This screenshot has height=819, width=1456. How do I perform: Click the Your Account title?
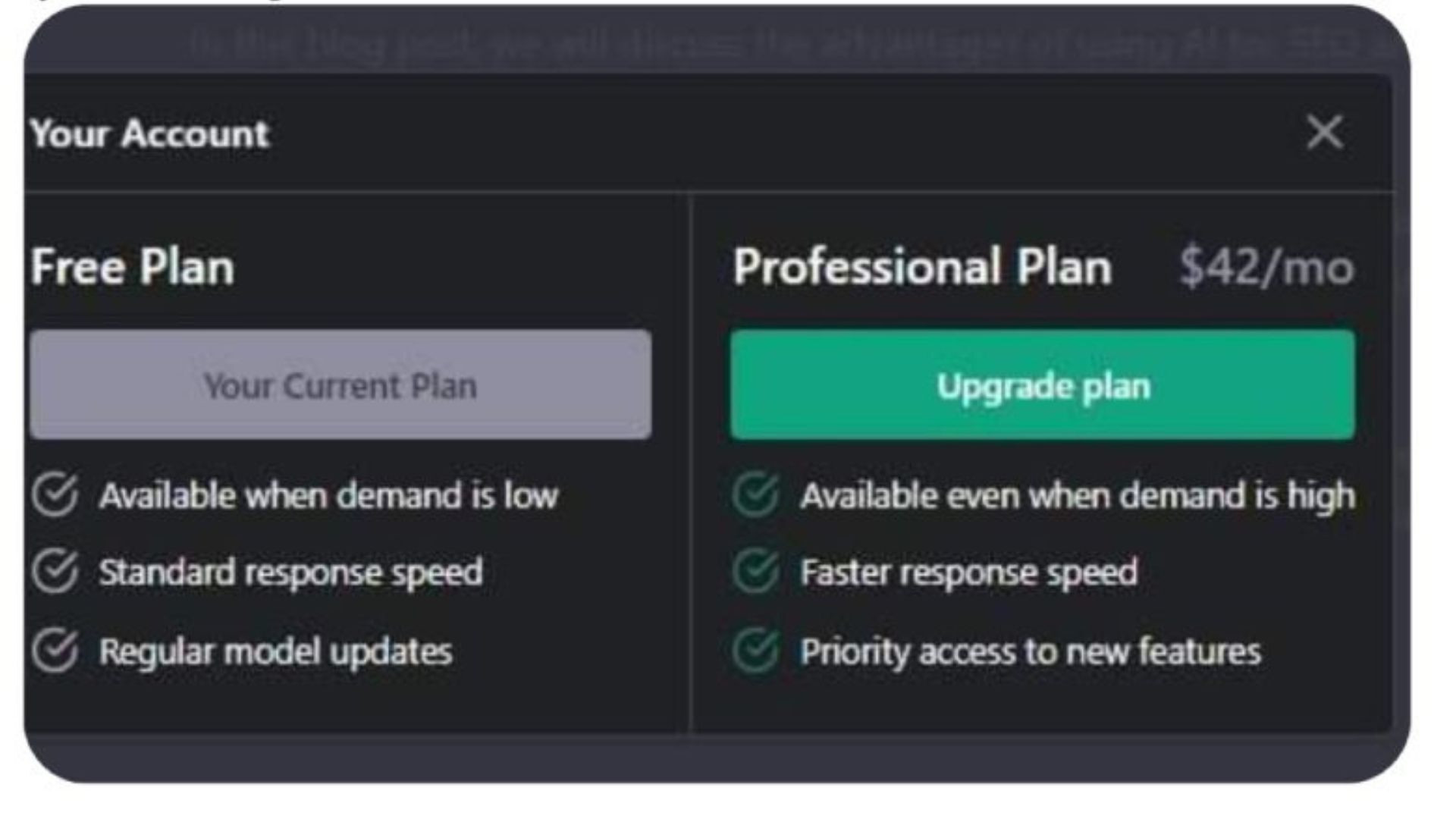point(150,133)
